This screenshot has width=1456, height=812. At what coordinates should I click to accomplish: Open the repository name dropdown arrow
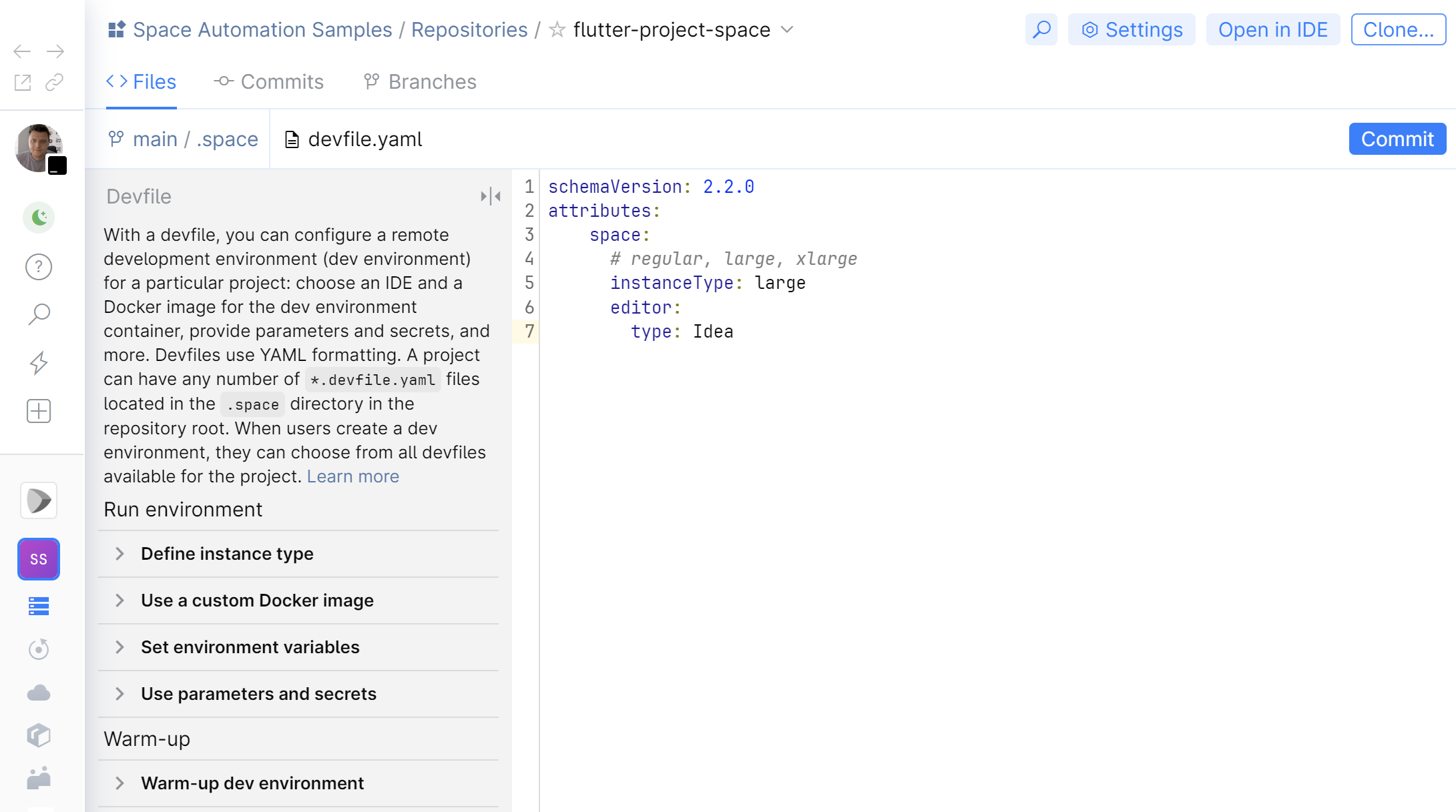(787, 29)
